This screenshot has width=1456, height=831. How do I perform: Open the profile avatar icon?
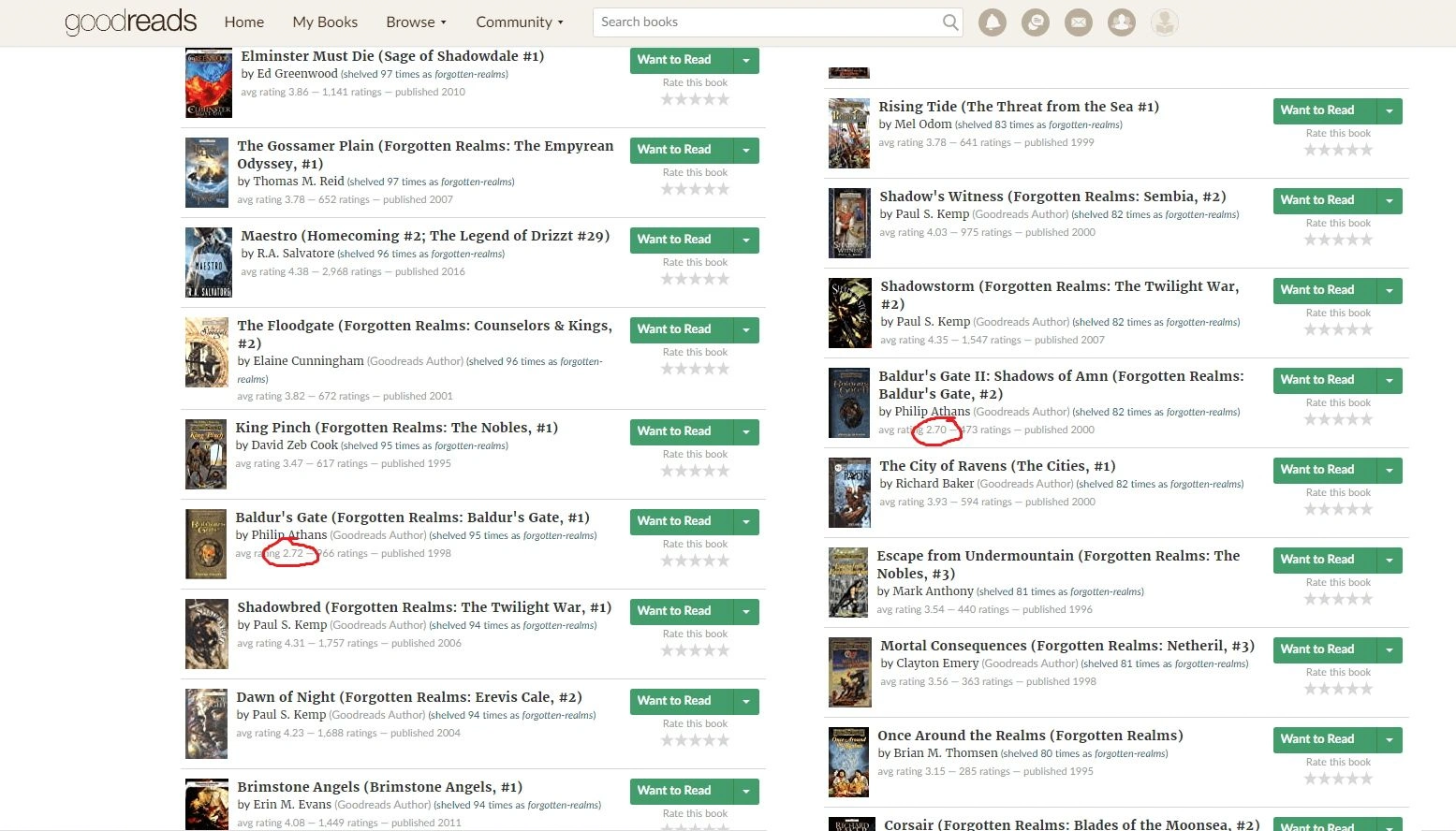(x=1165, y=22)
